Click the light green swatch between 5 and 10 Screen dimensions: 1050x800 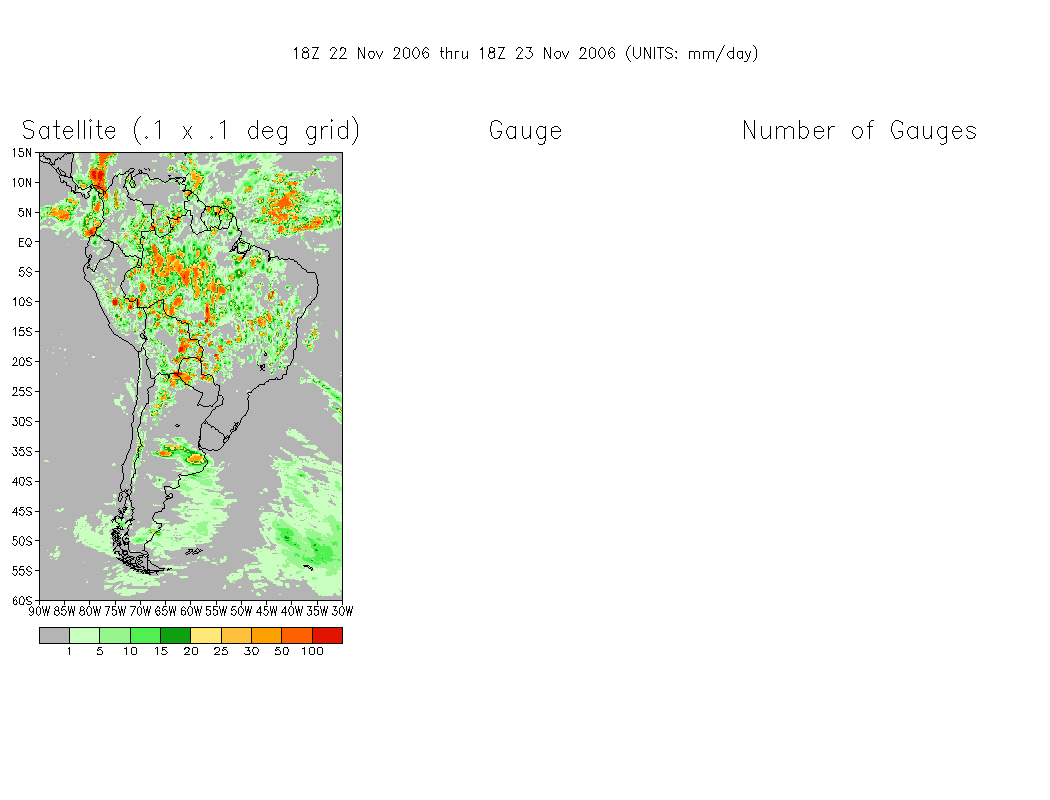tap(115, 635)
